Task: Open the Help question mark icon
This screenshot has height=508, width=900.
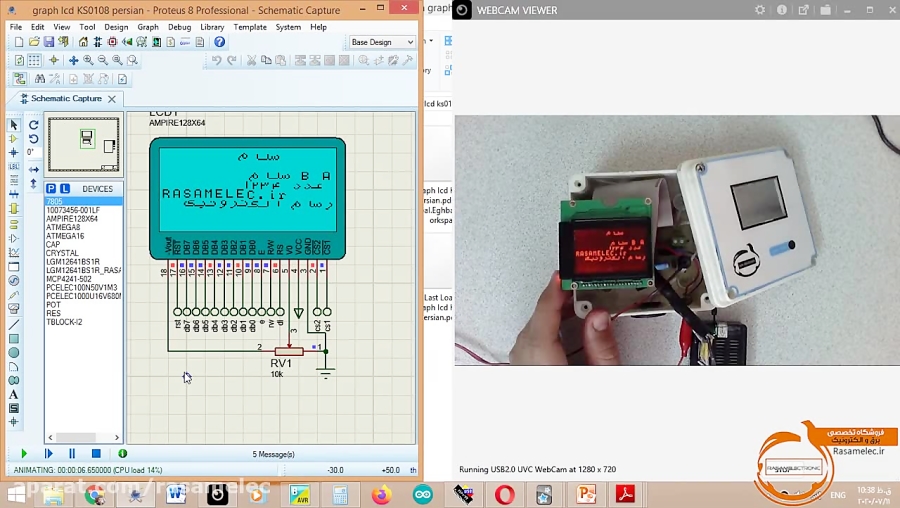Action: (x=219, y=42)
